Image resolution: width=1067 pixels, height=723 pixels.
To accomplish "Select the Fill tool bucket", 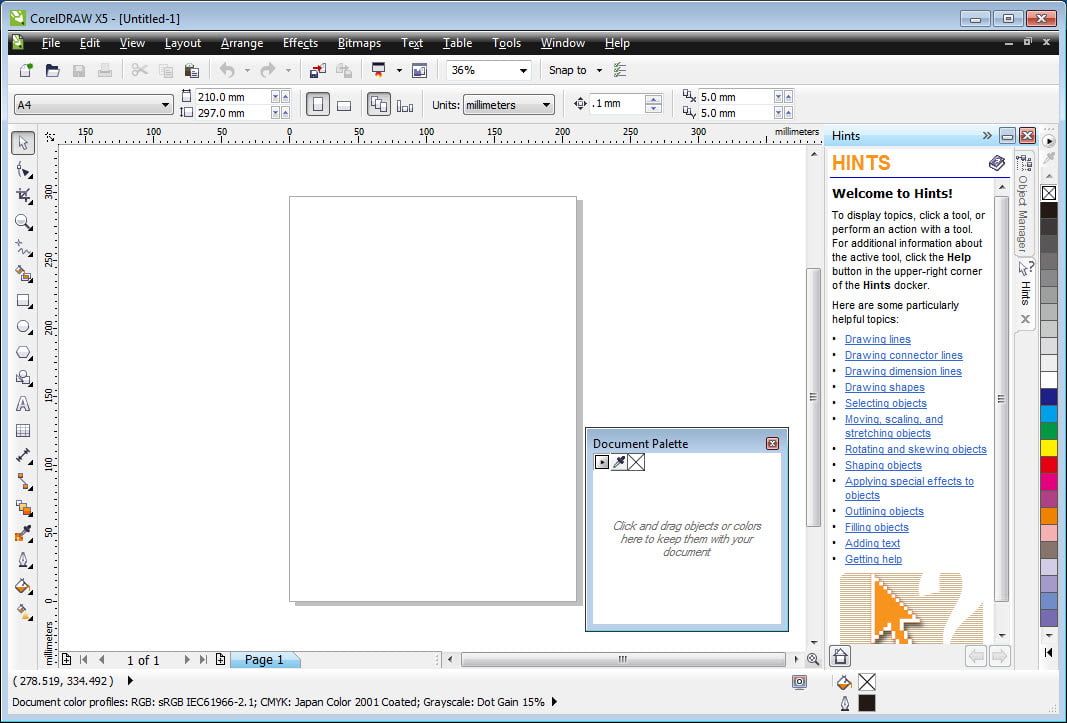I will (23, 586).
